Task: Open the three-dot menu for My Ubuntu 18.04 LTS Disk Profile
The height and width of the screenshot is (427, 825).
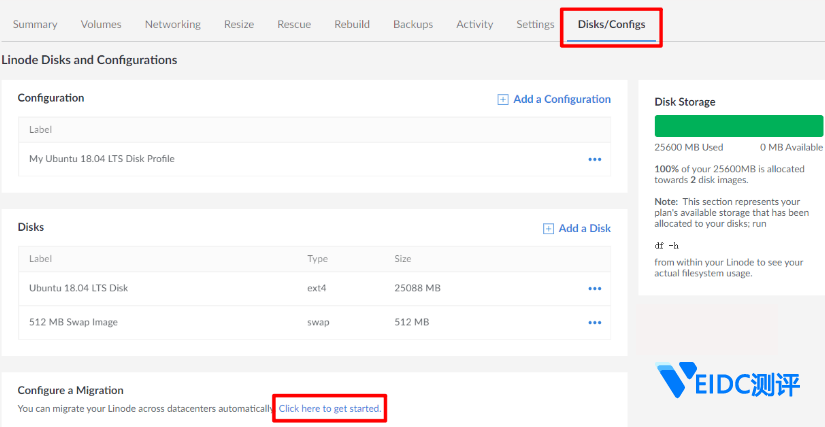Action: (x=595, y=159)
